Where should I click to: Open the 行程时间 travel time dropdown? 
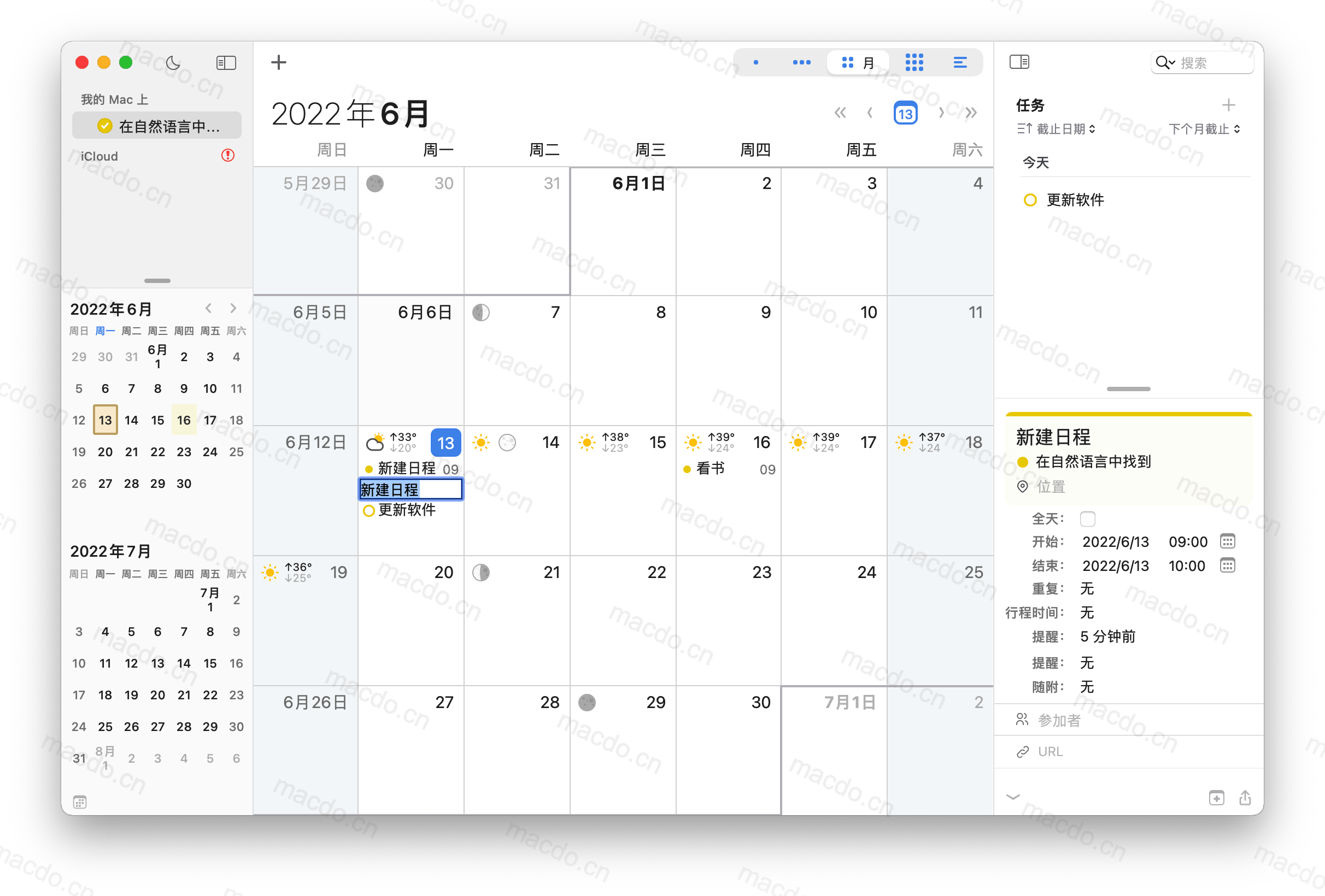click(1087, 613)
